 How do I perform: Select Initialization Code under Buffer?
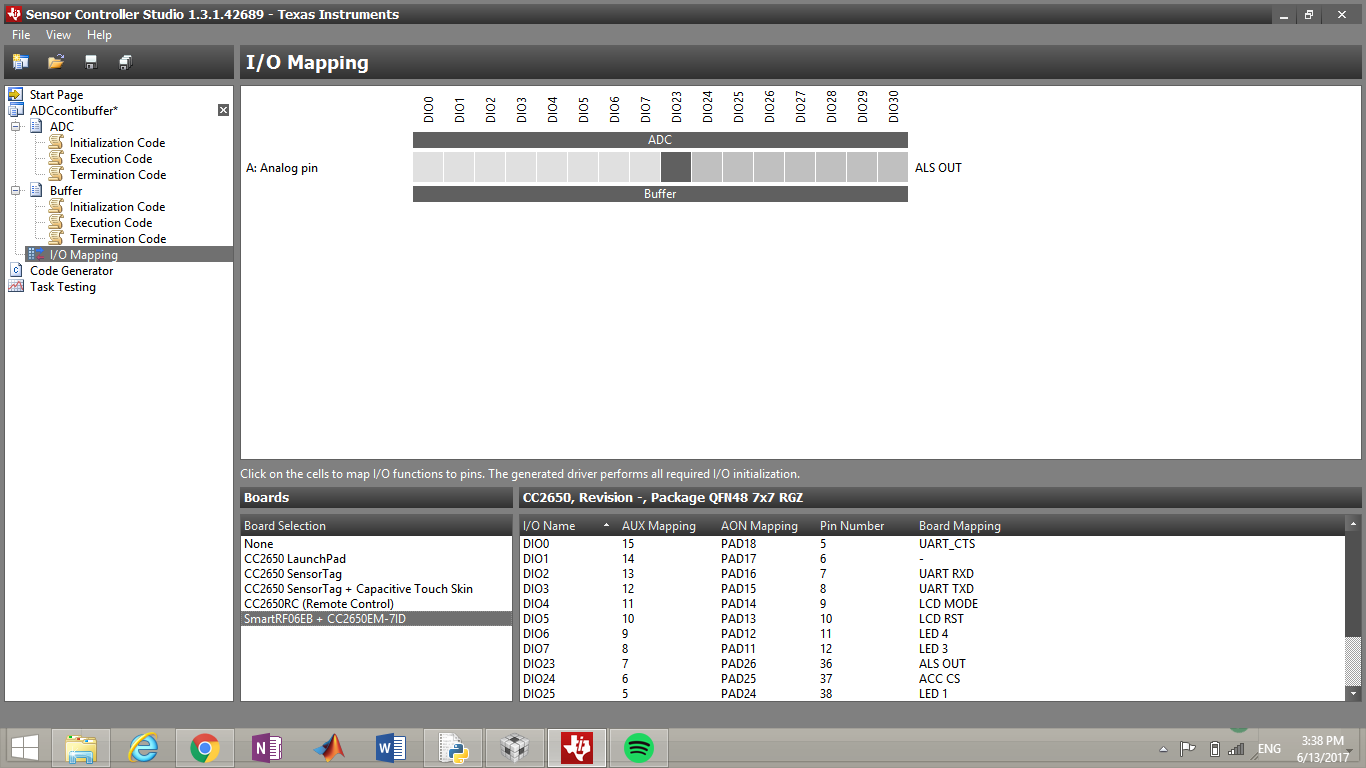pos(117,207)
